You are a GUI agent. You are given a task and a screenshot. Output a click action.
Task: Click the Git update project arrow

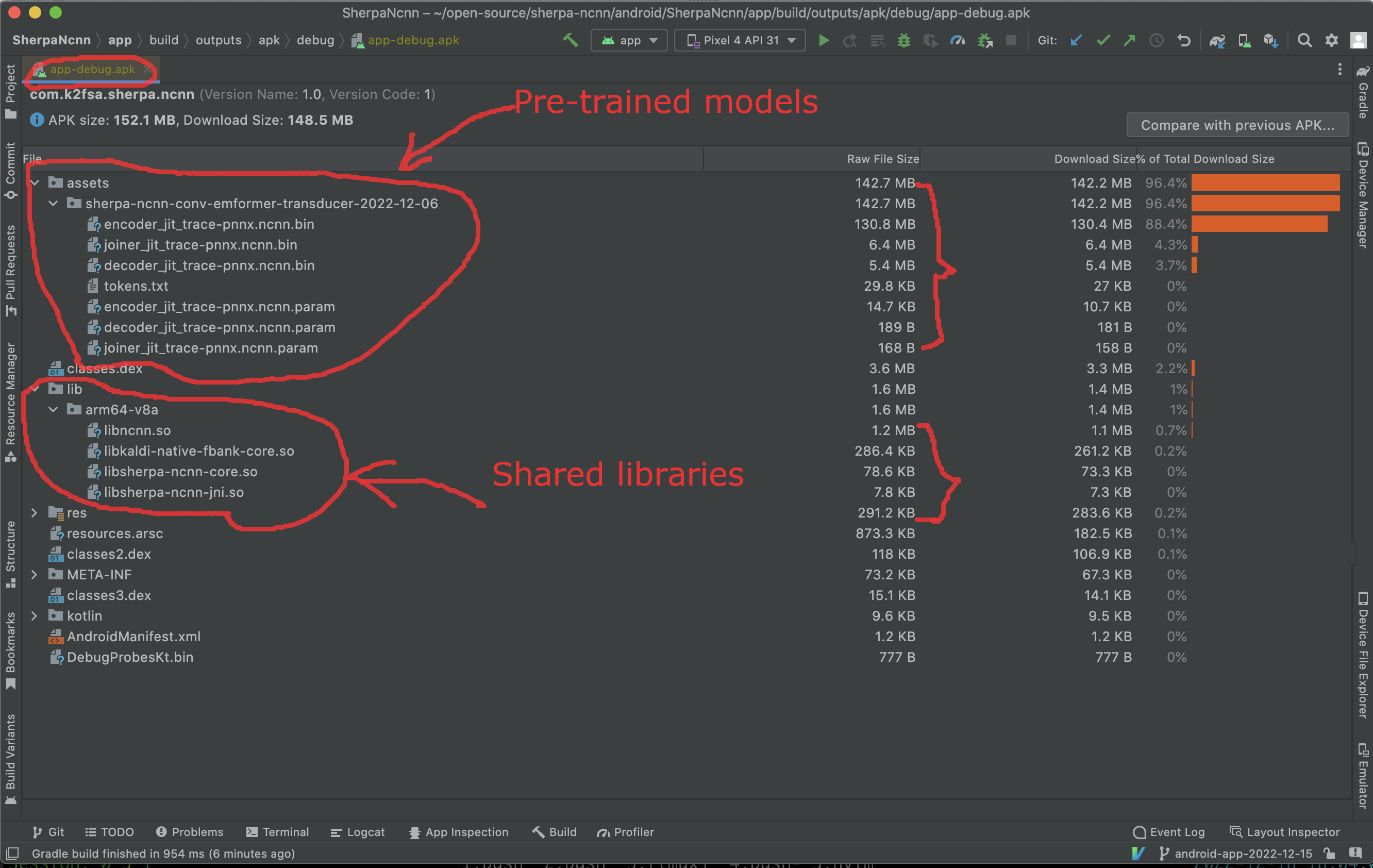[1076, 41]
